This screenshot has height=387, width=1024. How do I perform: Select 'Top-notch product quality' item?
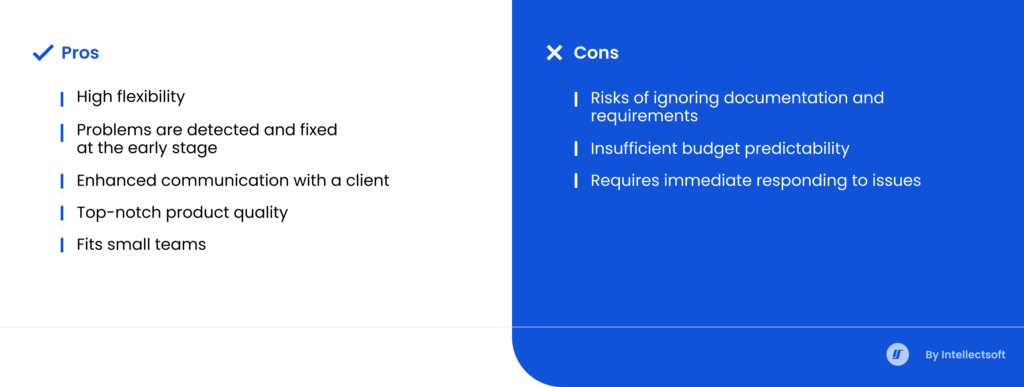tap(182, 213)
